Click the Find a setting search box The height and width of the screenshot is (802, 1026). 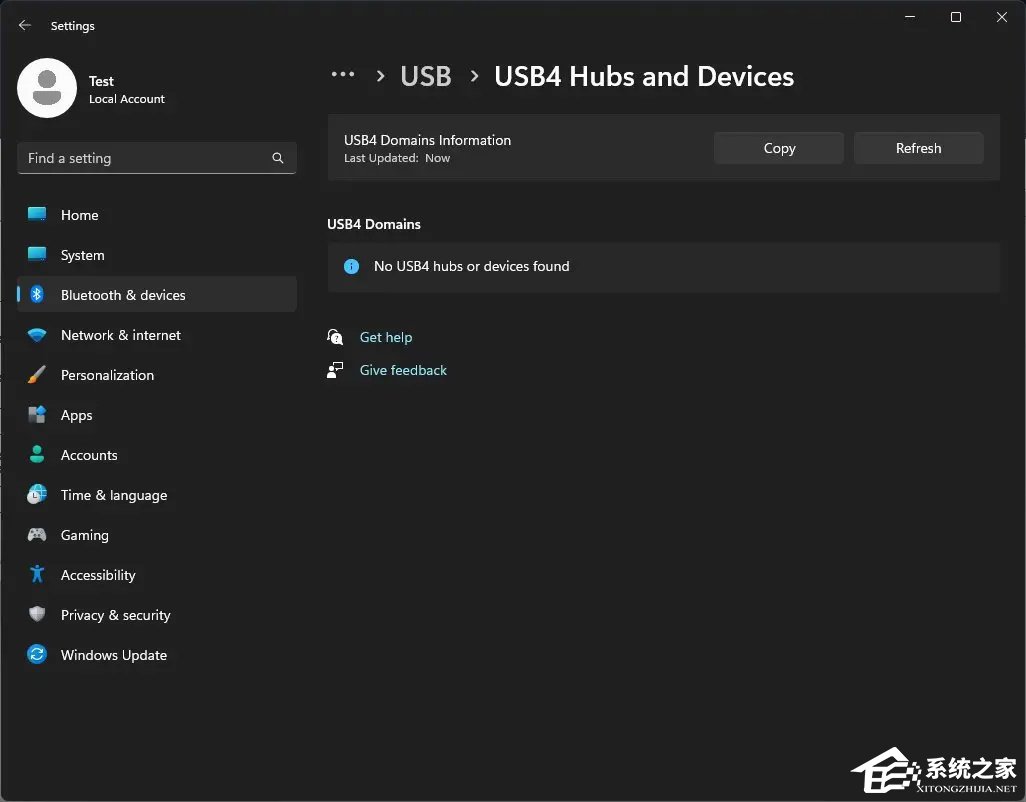(x=156, y=158)
